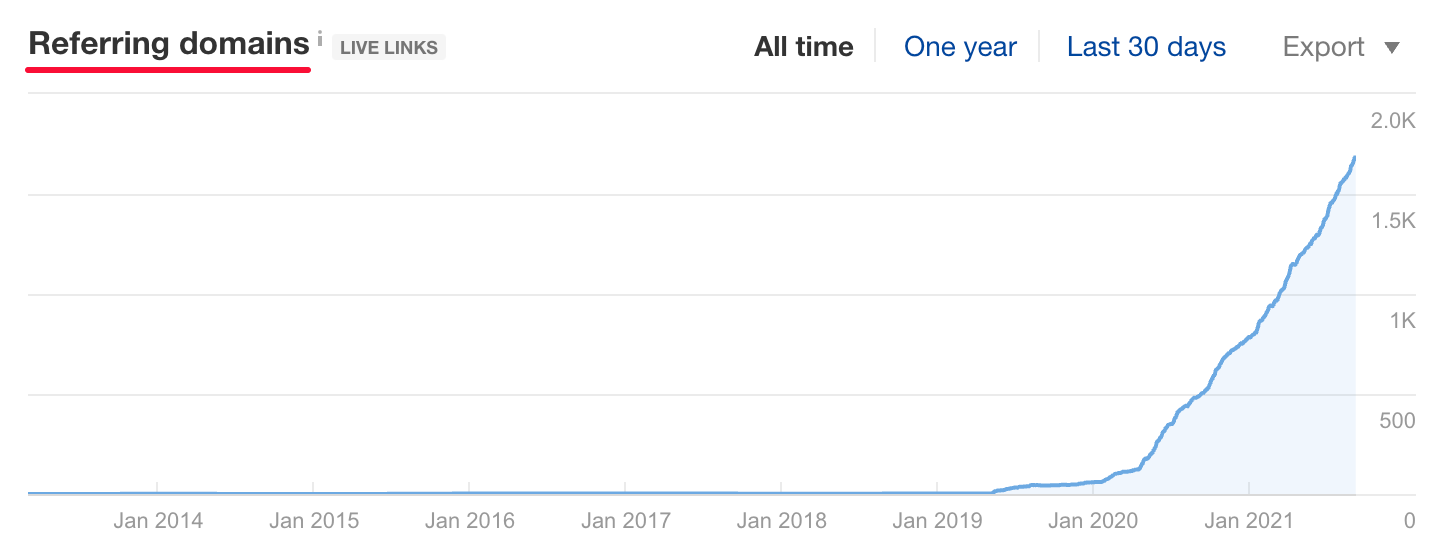Click the Jan 2014 axis label
This screenshot has height=558, width=1436.
158,521
